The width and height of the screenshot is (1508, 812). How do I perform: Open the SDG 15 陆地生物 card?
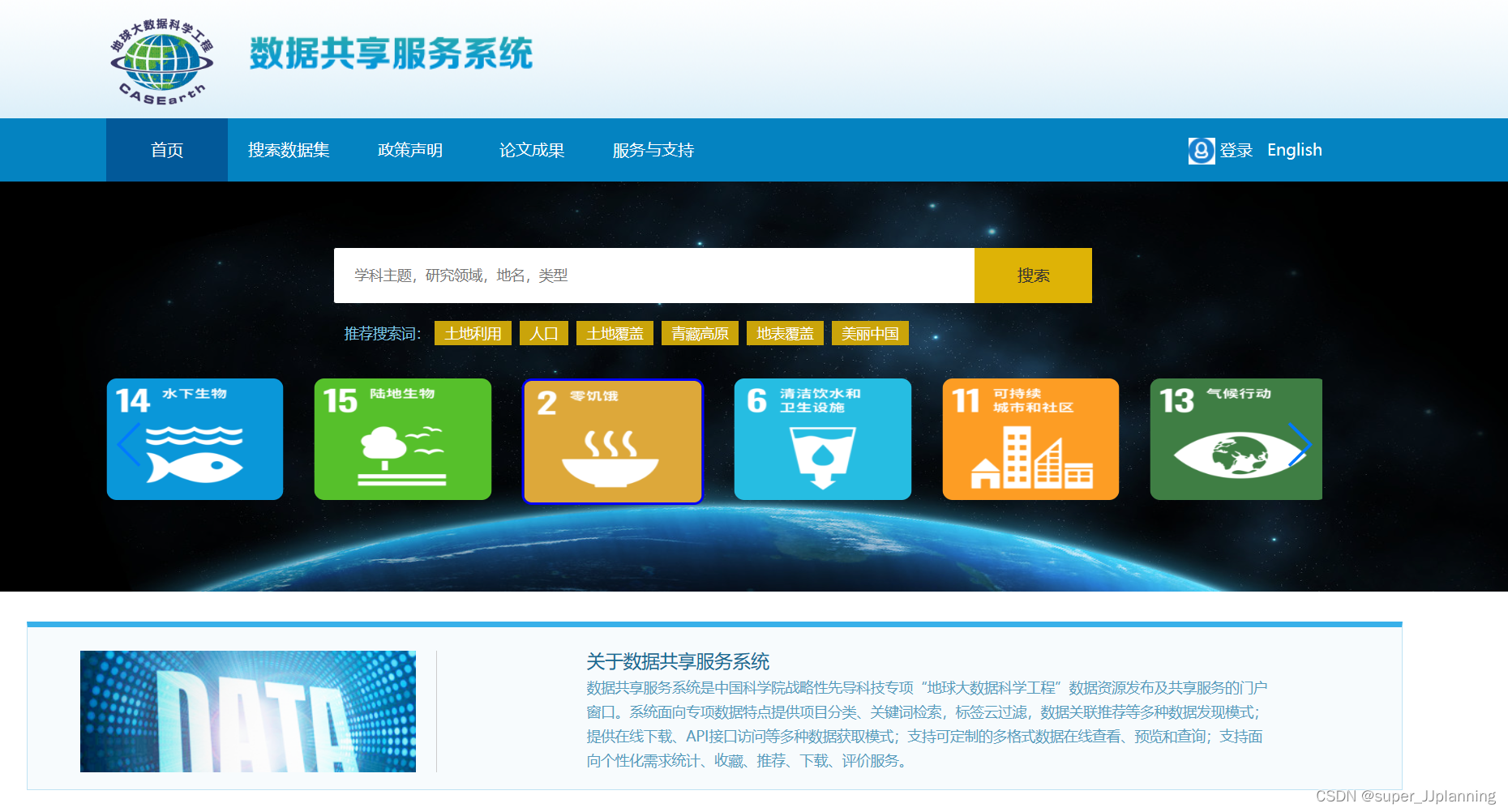coord(403,439)
